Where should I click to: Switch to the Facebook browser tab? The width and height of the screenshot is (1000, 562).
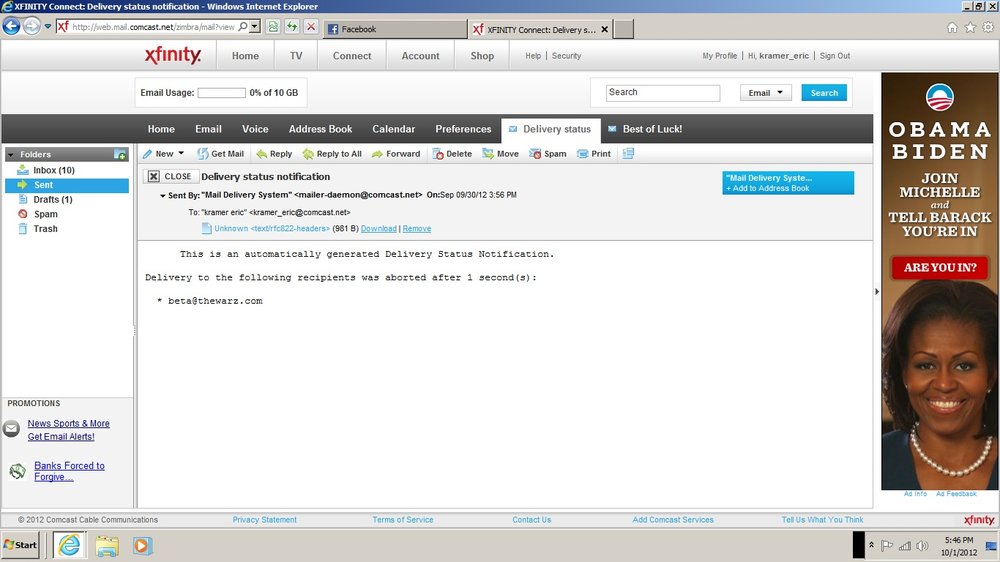click(395, 29)
